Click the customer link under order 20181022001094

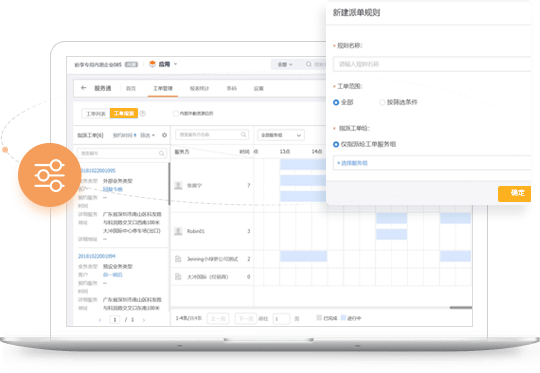(113, 274)
